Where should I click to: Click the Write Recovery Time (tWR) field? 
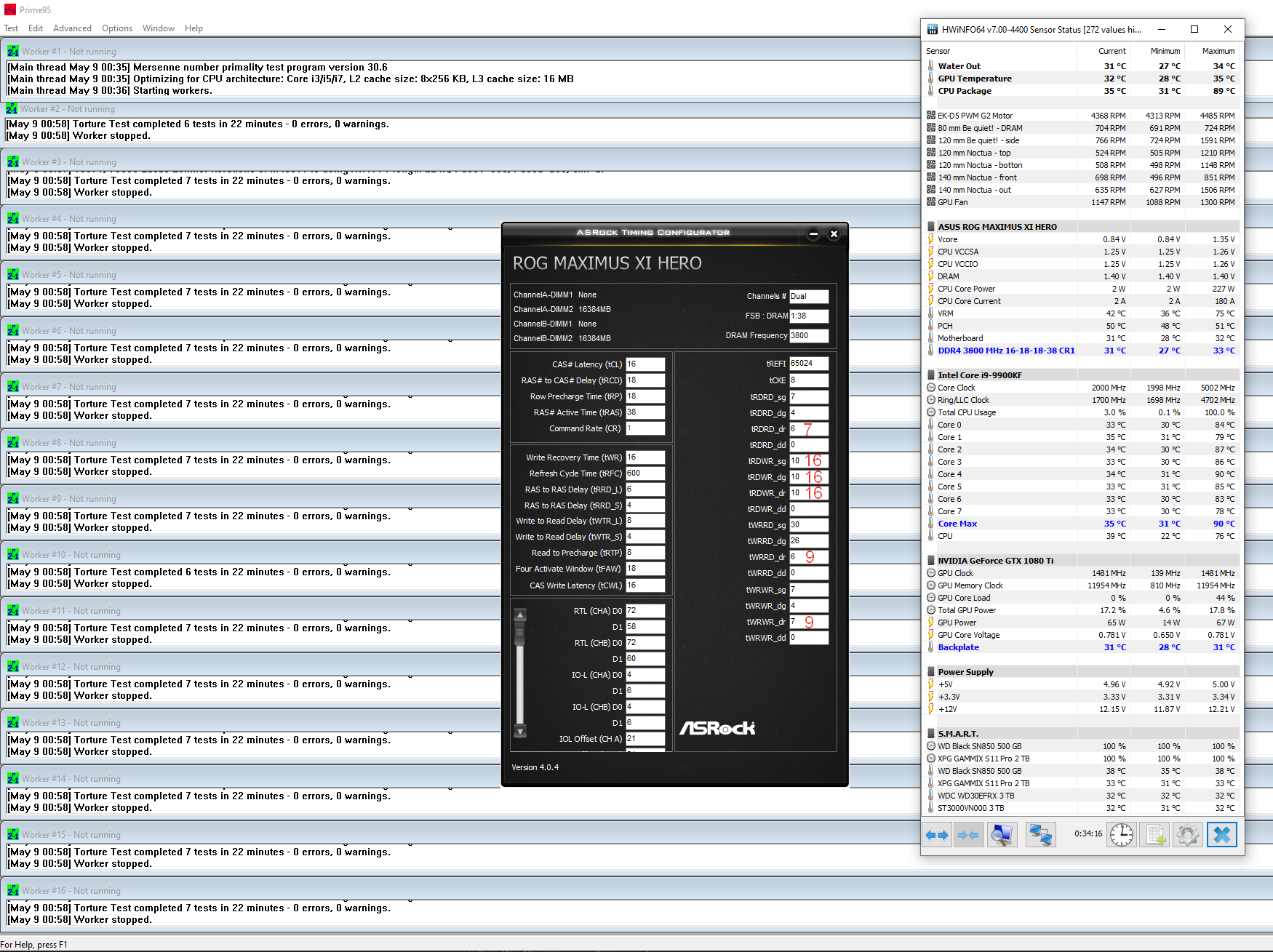point(645,457)
